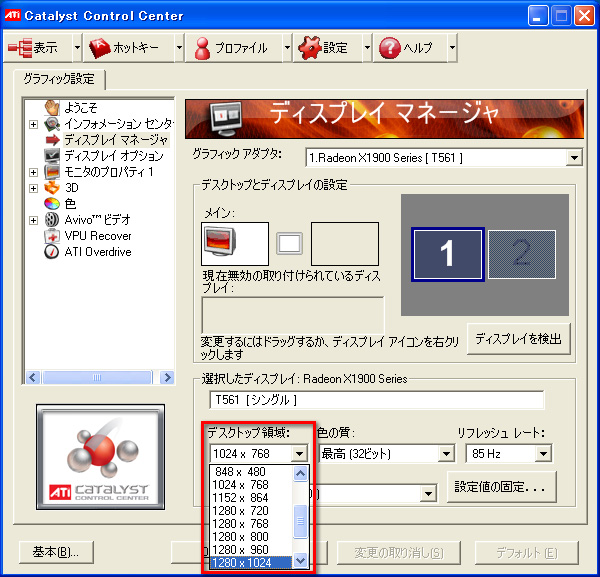The image size is (600, 577).
Task: Select VPU Recover tree item text
Action: click(98, 236)
